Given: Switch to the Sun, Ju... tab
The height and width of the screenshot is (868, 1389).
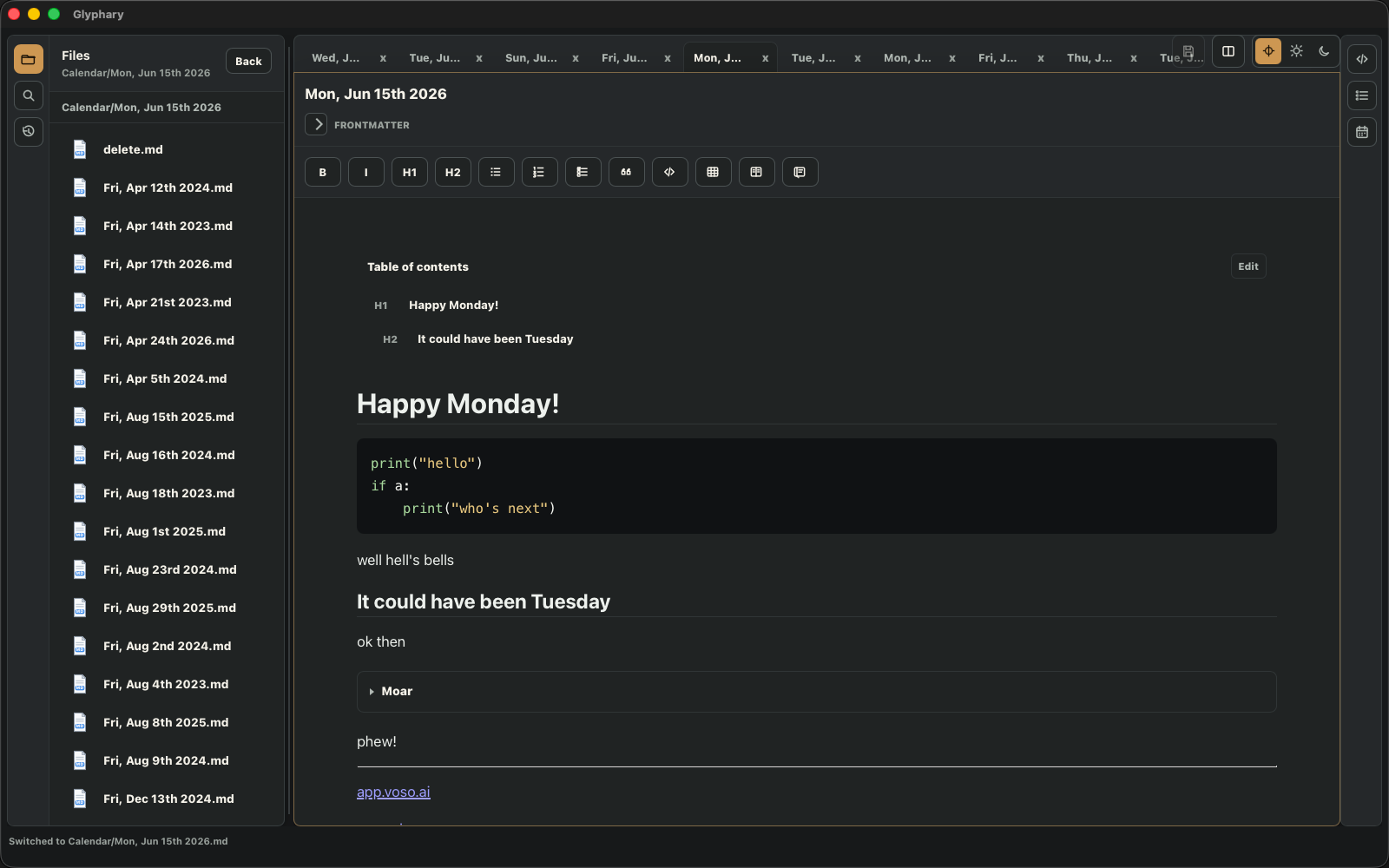Looking at the screenshot, I should pyautogui.click(x=531, y=58).
